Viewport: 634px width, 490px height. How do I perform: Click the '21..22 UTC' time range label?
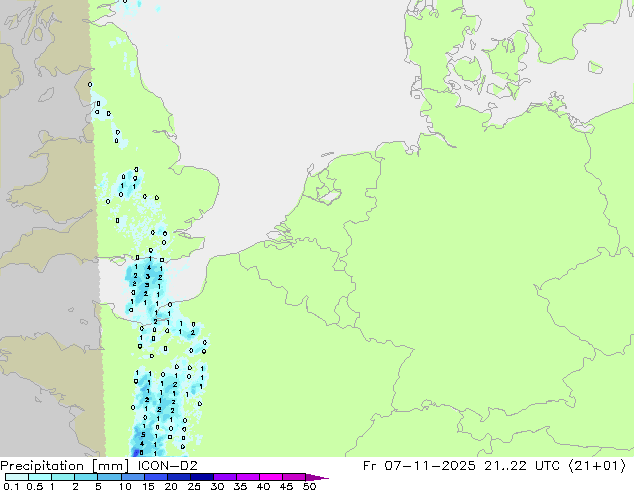click(522, 466)
